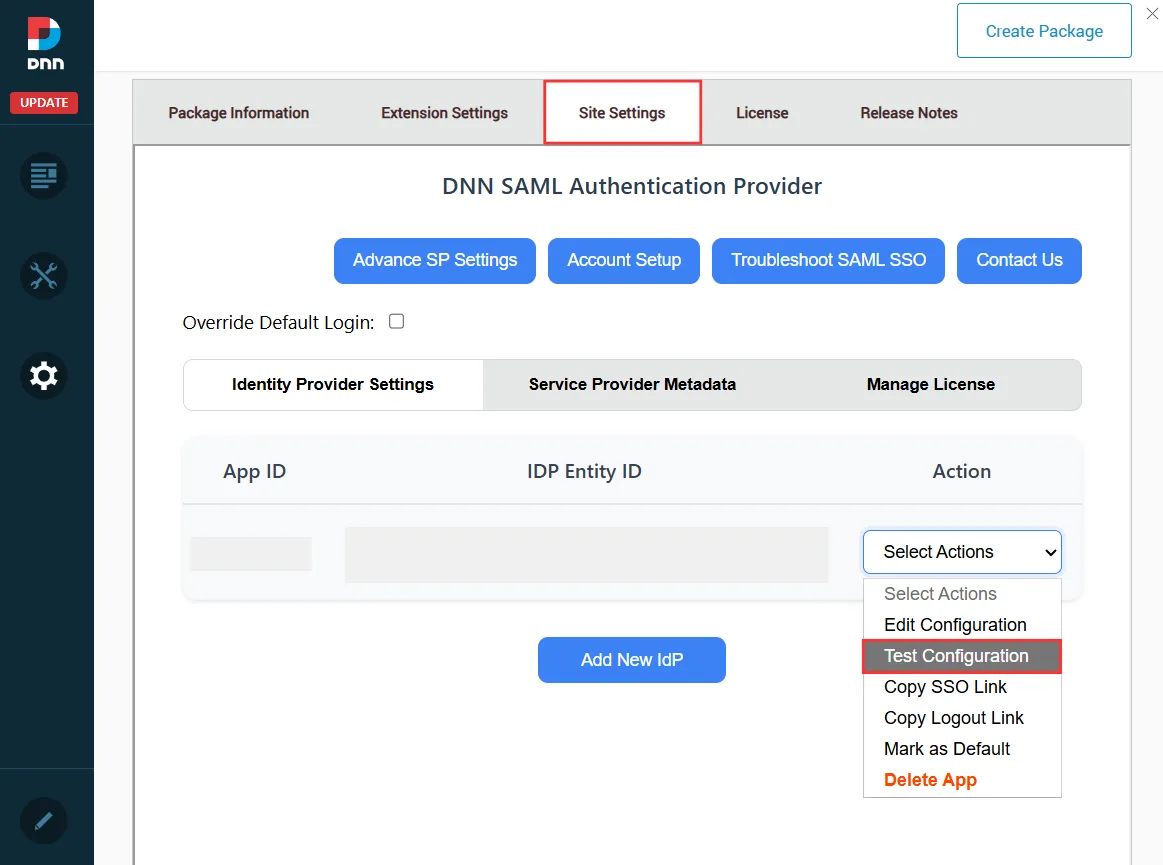Switch to the Extension Settings tab
This screenshot has width=1163, height=865.
444,113
